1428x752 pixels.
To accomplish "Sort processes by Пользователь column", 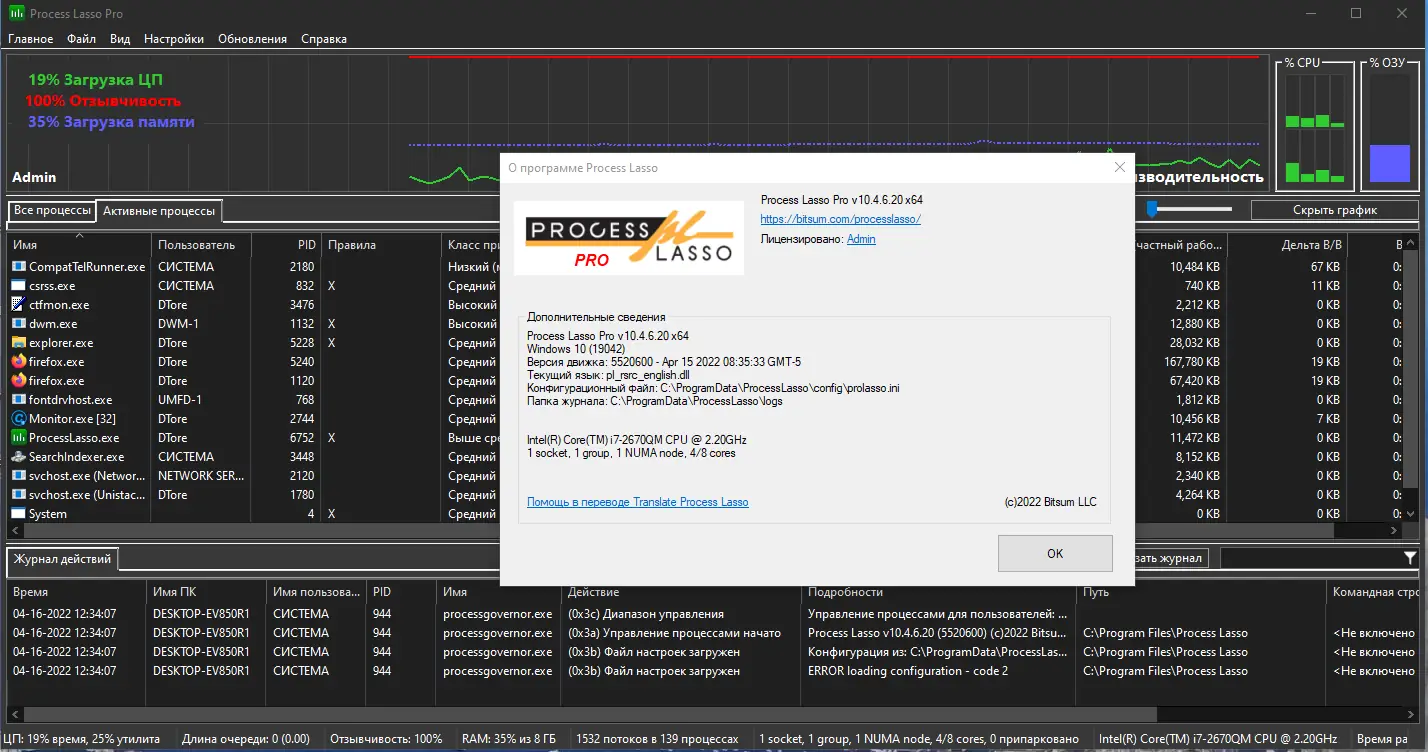I will (201, 245).
